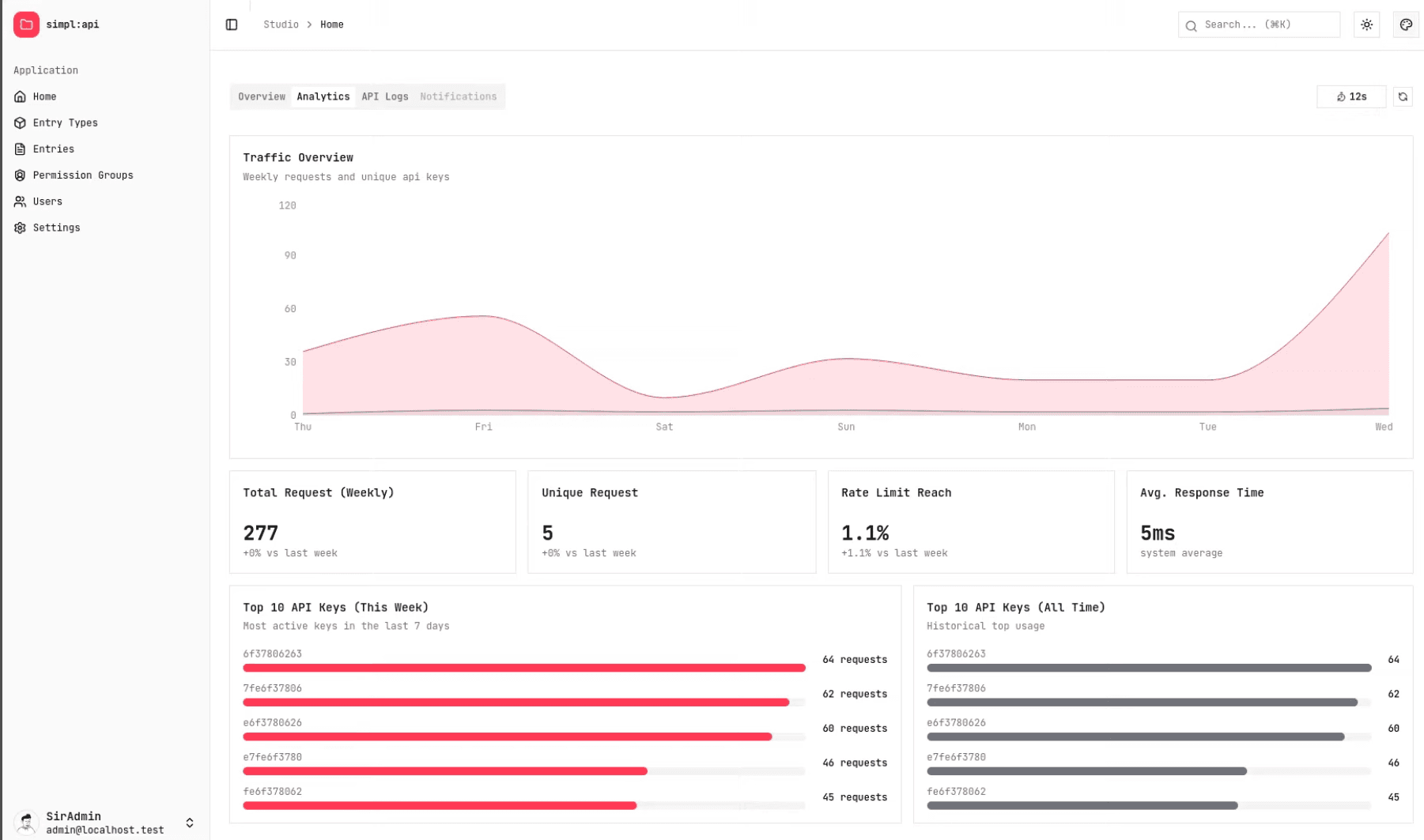Toggle the sidebar panel icon
Image resolution: width=1424 pixels, height=840 pixels.
point(232,24)
